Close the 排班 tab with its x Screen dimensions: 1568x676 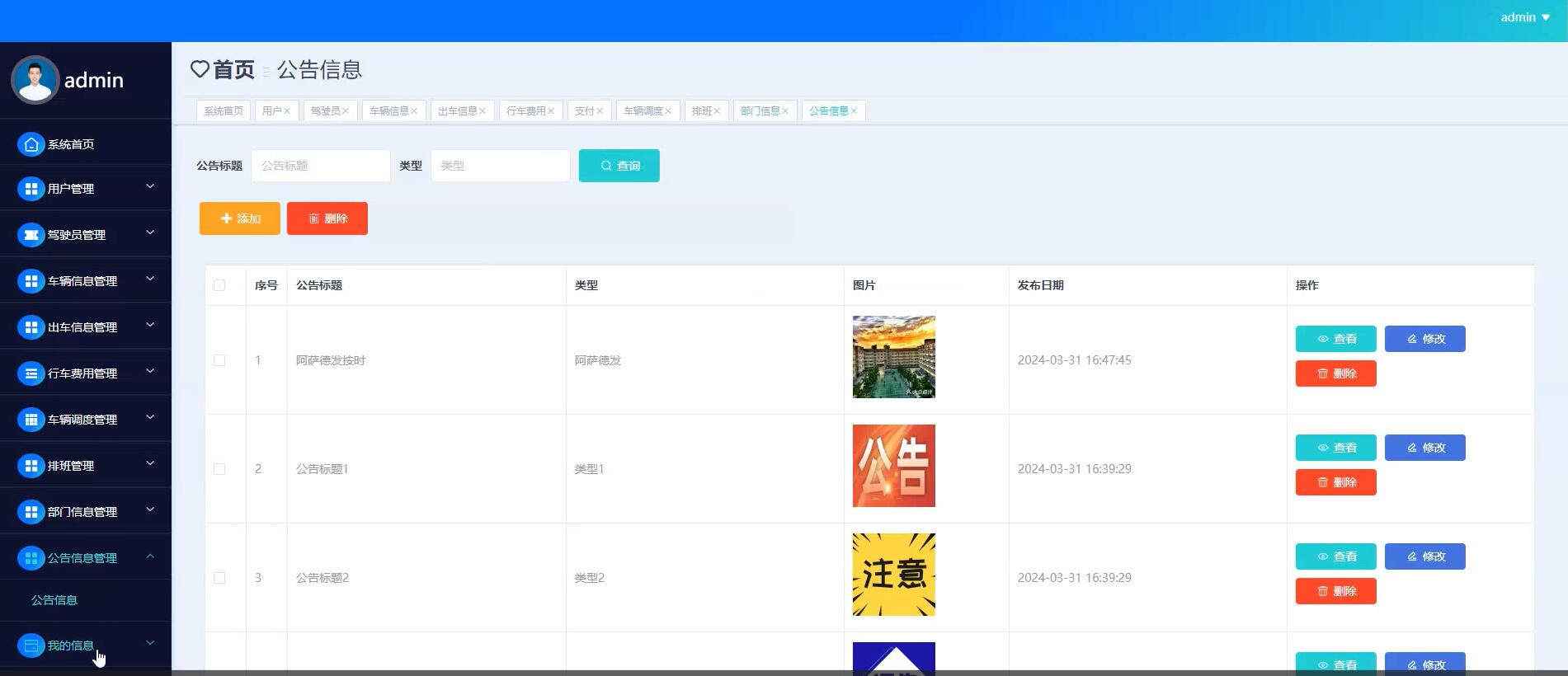(717, 111)
